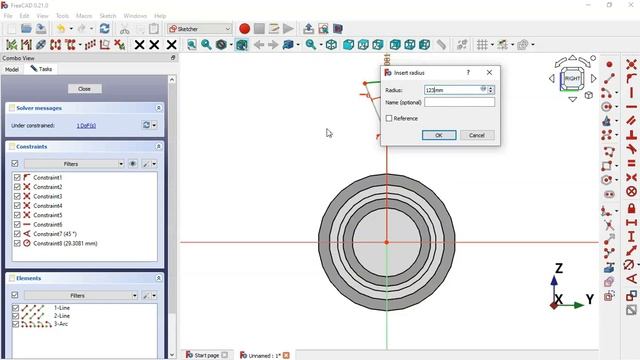Image resolution: width=640 pixels, height=360 pixels.
Task: Toggle 1-Line element checkbox
Action: coord(16,308)
